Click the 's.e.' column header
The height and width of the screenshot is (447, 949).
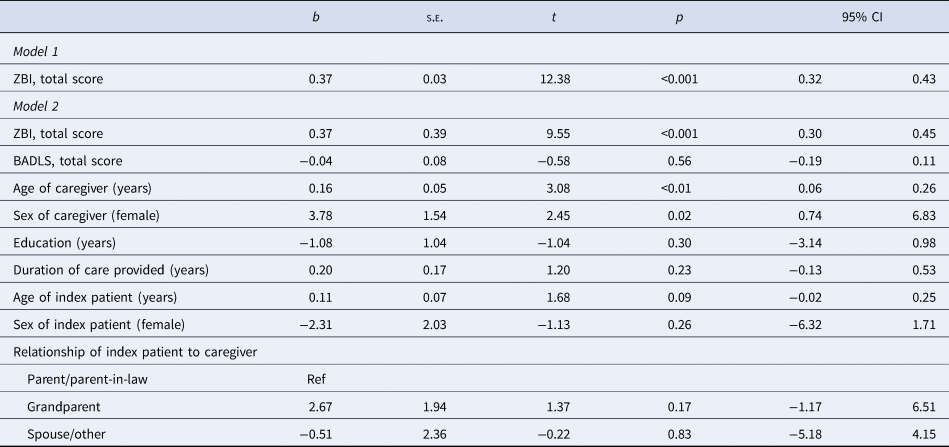[432, 18]
